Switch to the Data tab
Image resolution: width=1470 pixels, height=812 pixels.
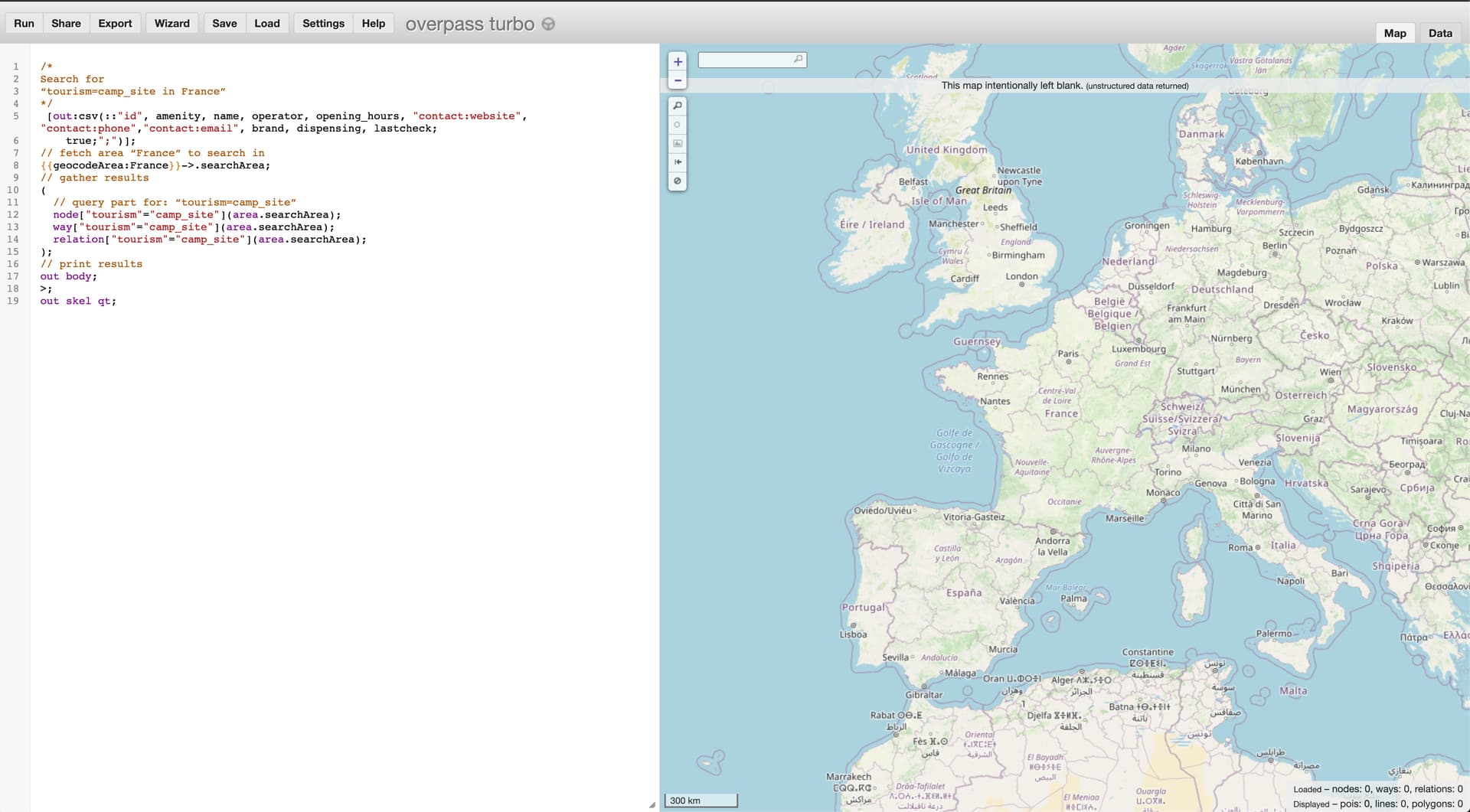point(1440,33)
